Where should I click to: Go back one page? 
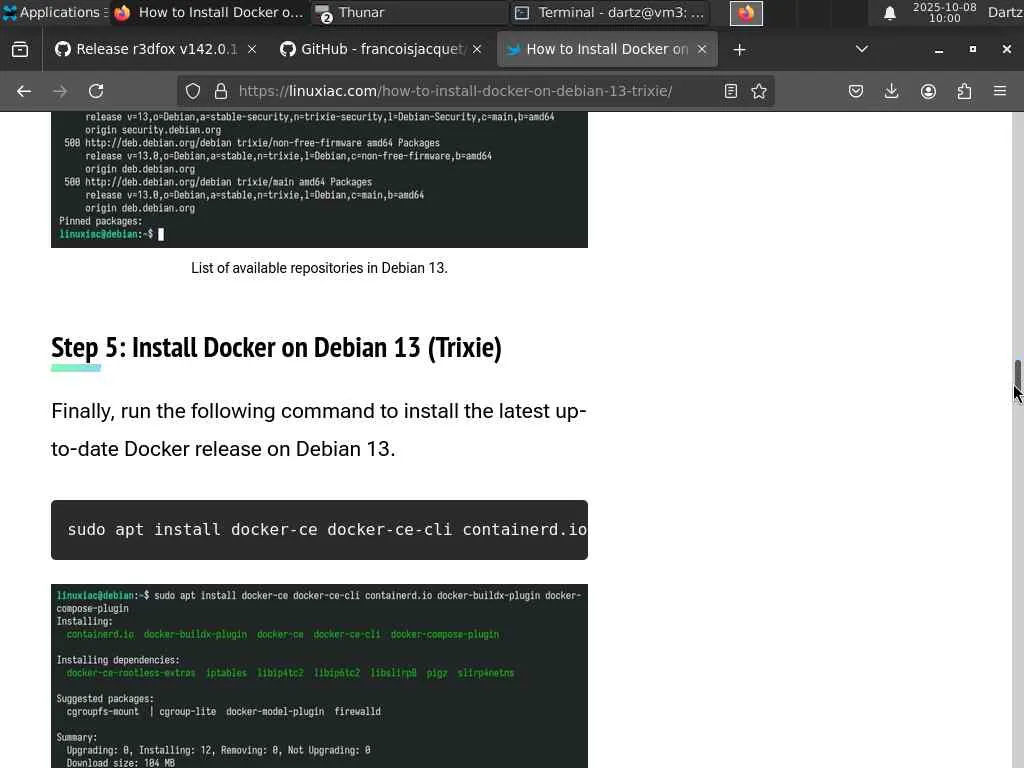pos(24,91)
